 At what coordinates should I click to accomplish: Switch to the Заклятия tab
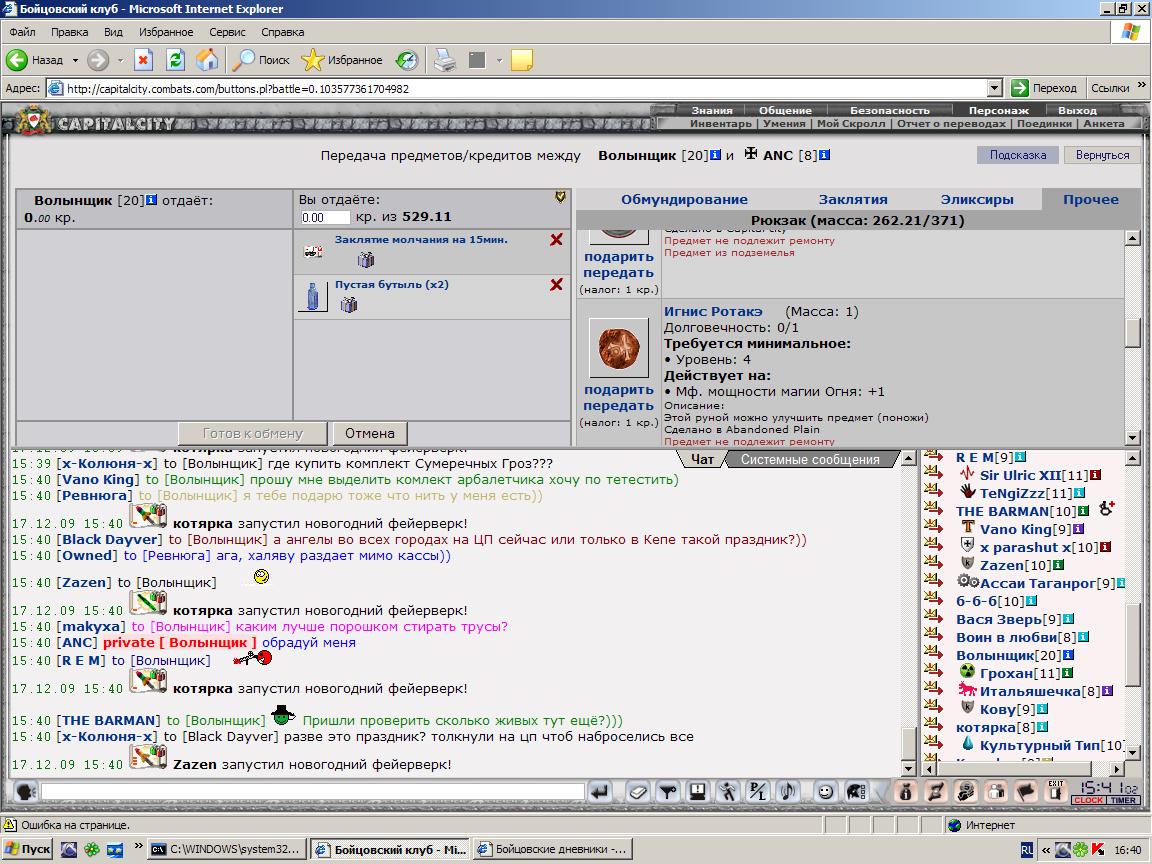[x=853, y=199]
